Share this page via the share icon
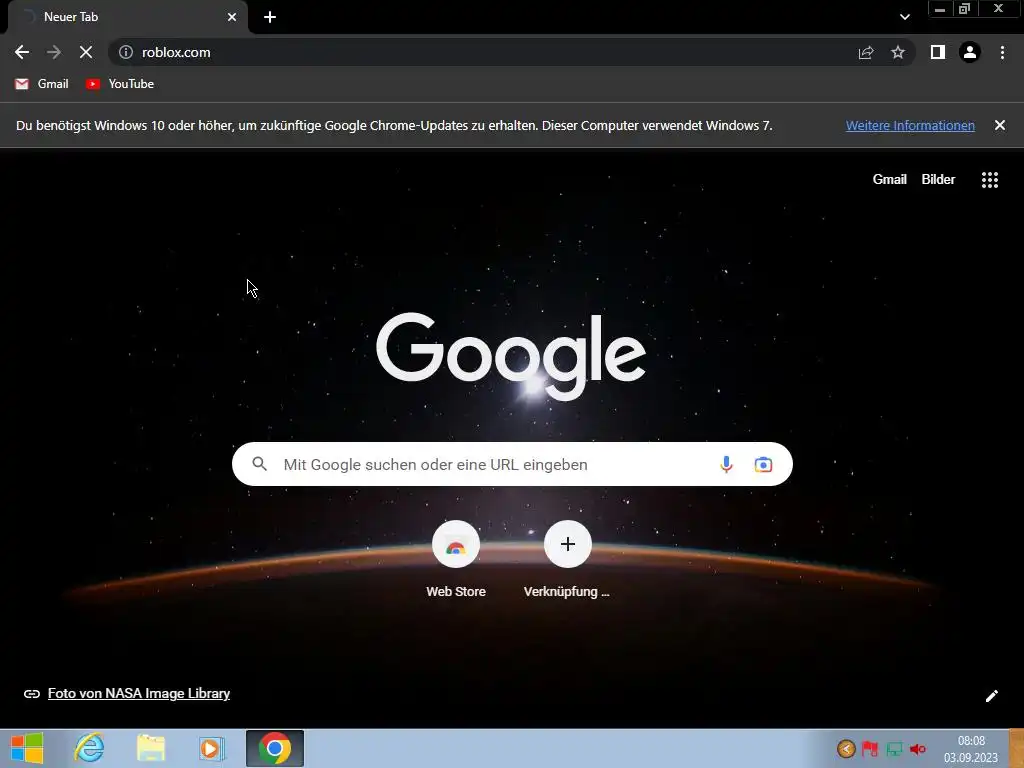Image resolution: width=1024 pixels, height=768 pixels. pyautogui.click(x=866, y=52)
